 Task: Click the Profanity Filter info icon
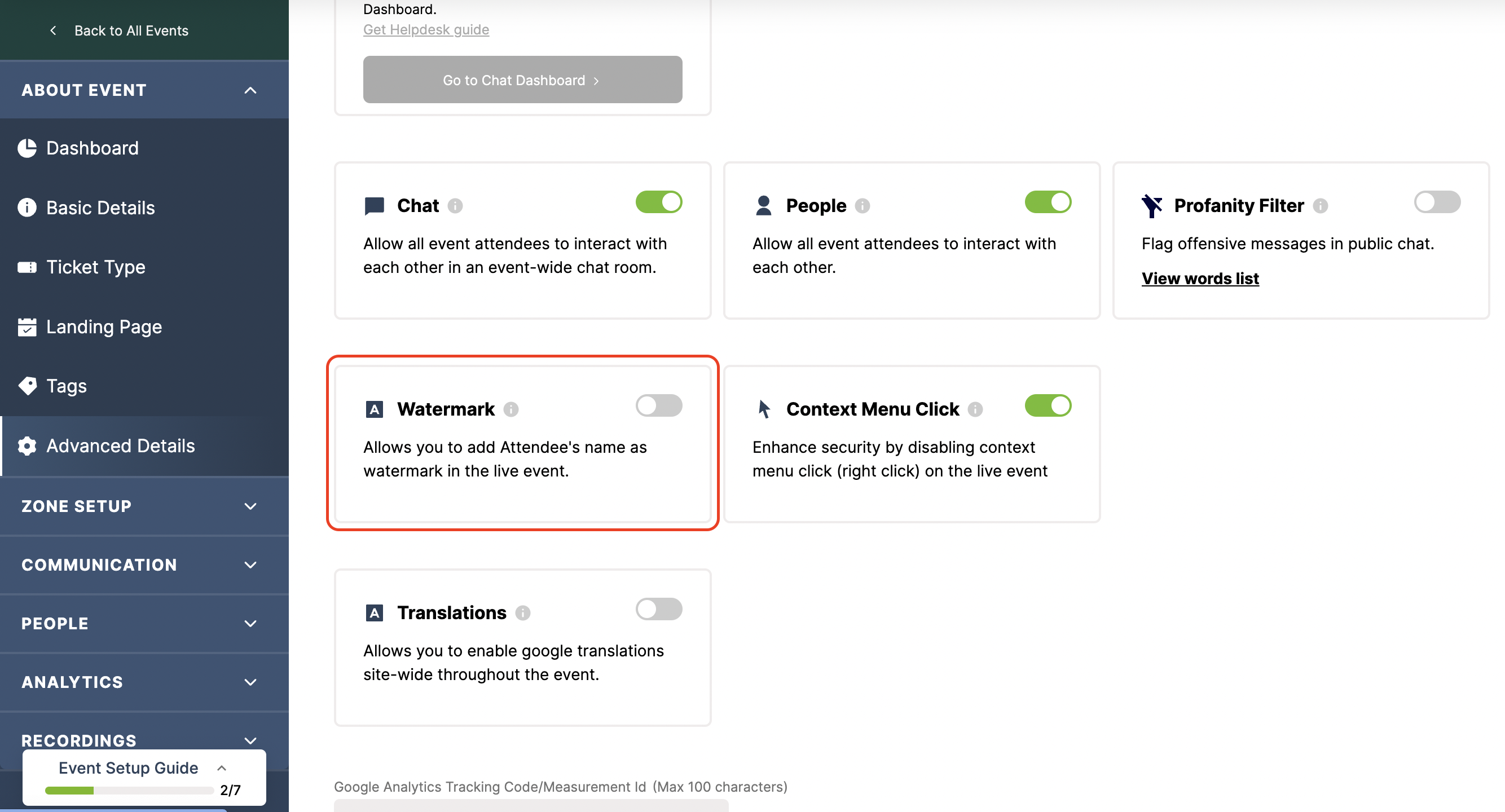pos(1321,206)
